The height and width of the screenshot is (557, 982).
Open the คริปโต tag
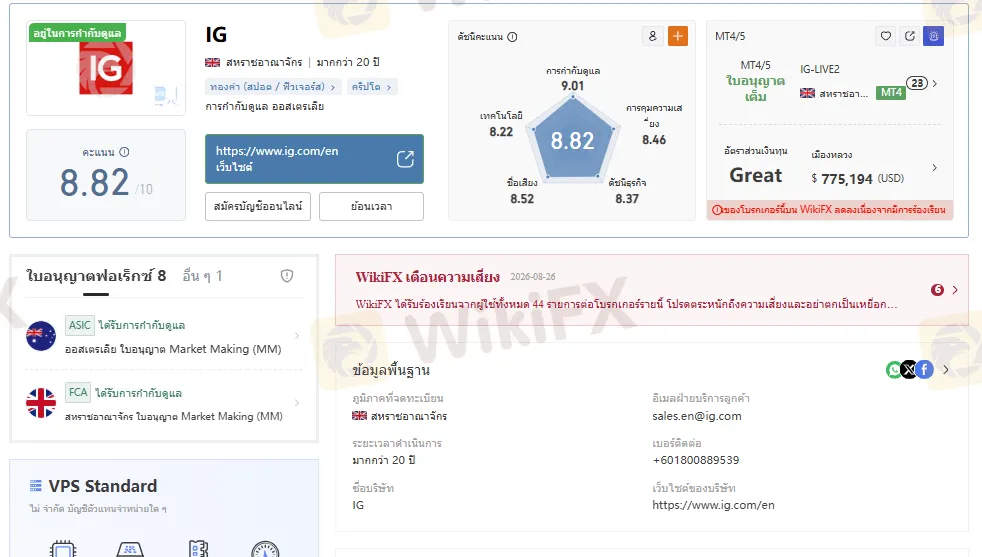(x=371, y=86)
